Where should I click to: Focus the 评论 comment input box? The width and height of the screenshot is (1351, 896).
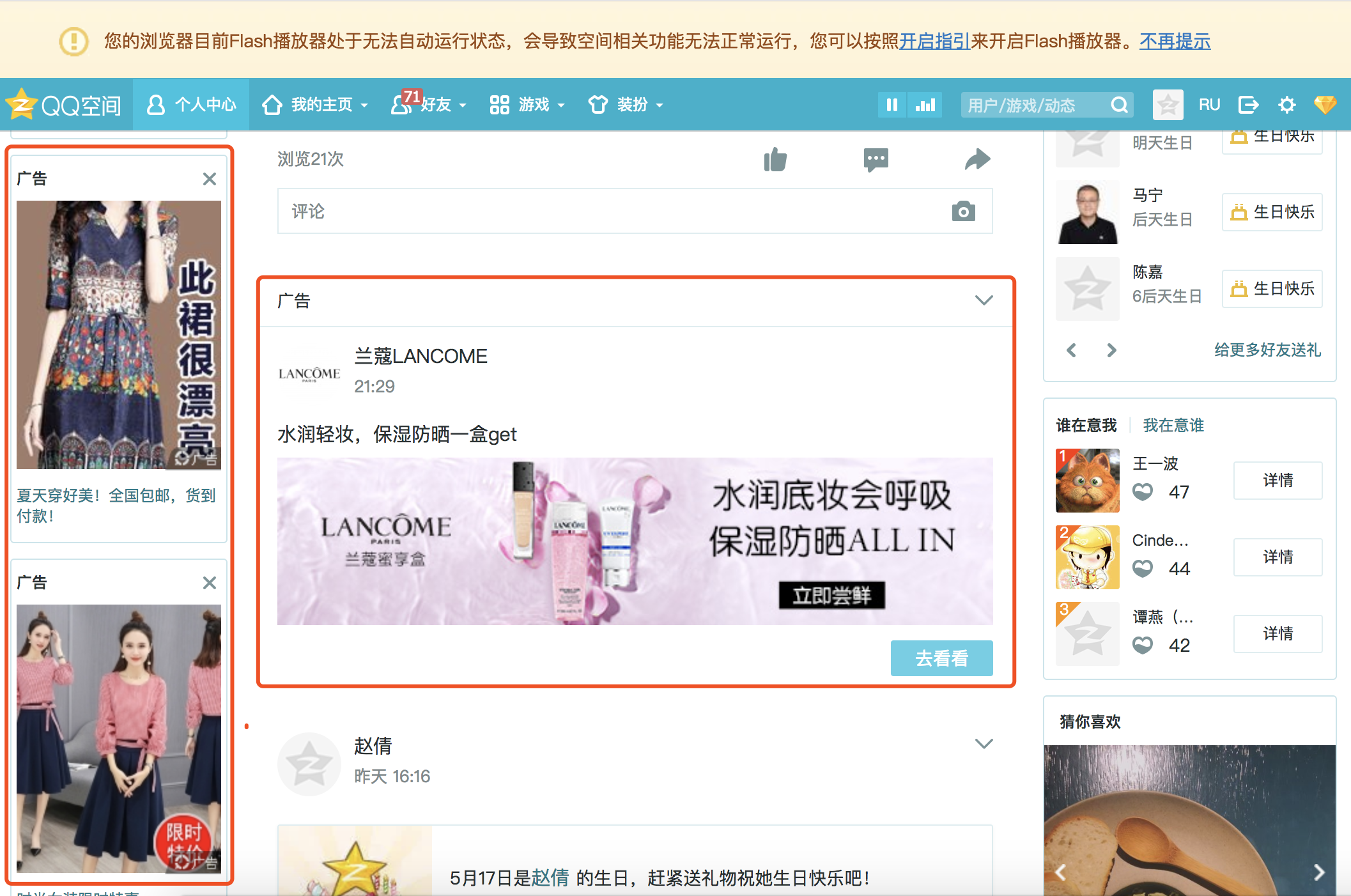click(635, 211)
